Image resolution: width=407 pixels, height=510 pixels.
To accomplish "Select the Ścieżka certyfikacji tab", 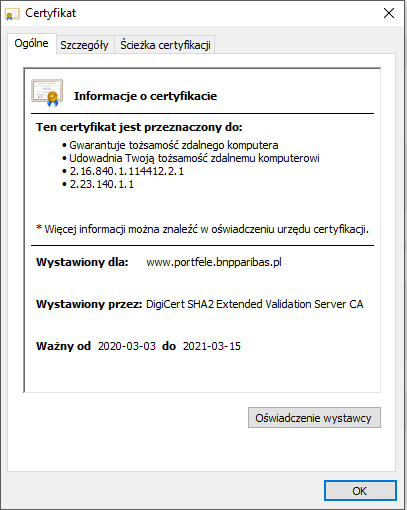I will click(x=165, y=45).
